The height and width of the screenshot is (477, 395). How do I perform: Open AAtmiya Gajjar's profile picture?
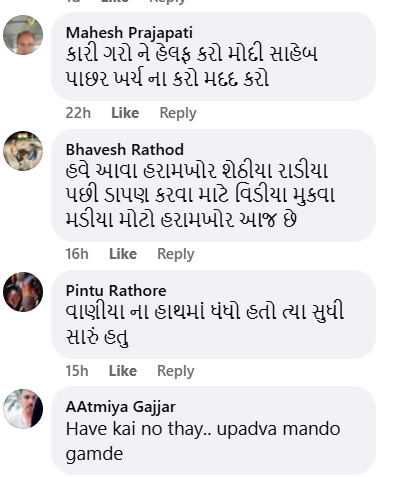23,409
